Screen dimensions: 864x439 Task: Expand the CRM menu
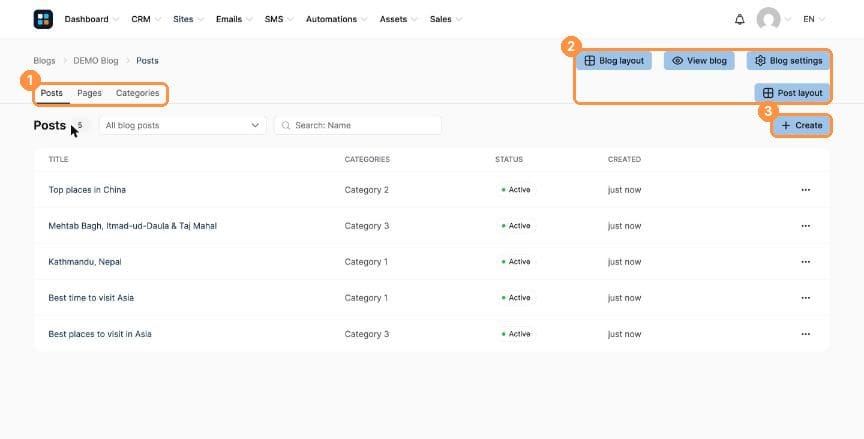pyautogui.click(x=146, y=19)
